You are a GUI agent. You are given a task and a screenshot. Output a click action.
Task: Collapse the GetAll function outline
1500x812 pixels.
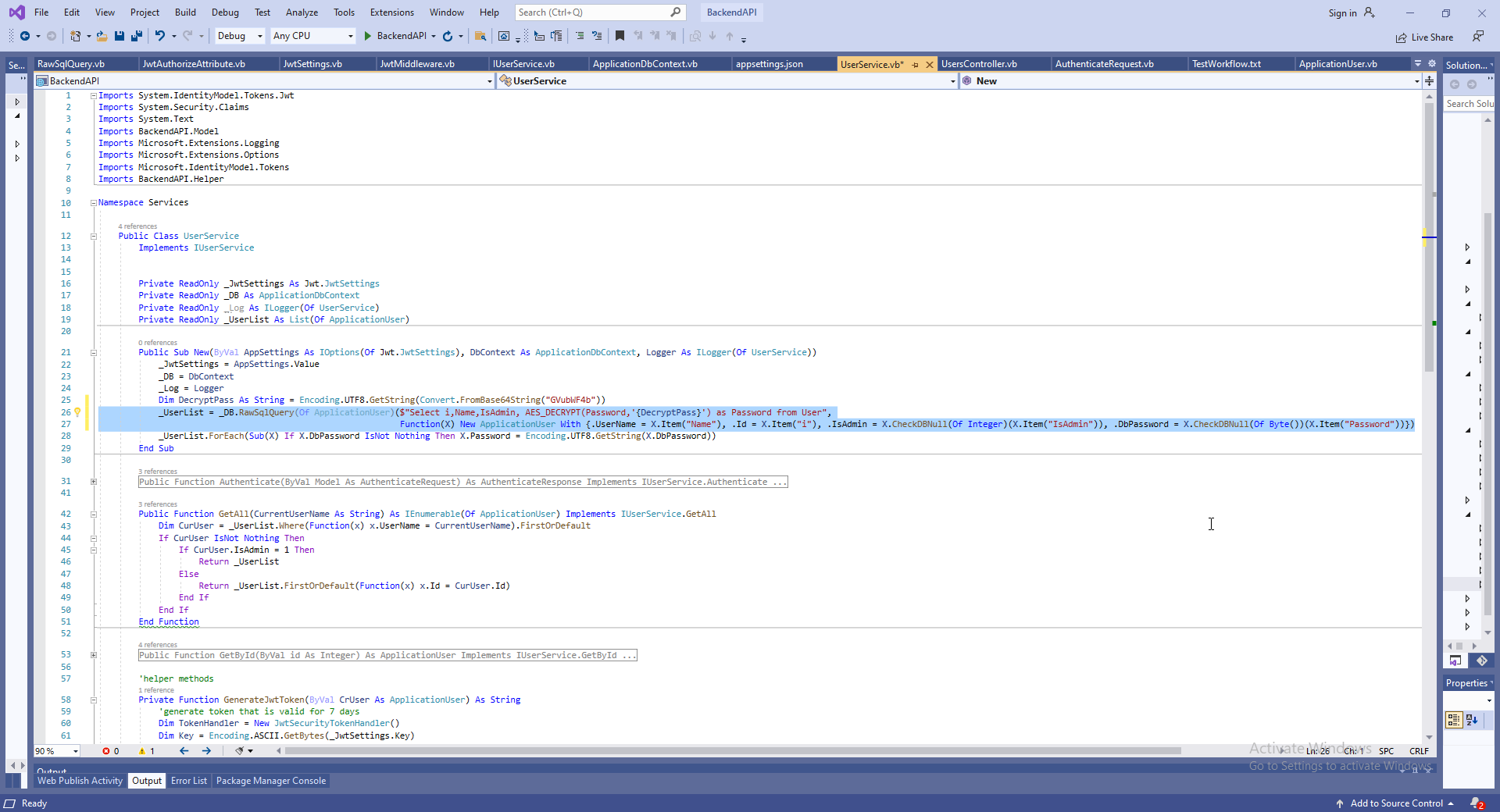coord(94,514)
